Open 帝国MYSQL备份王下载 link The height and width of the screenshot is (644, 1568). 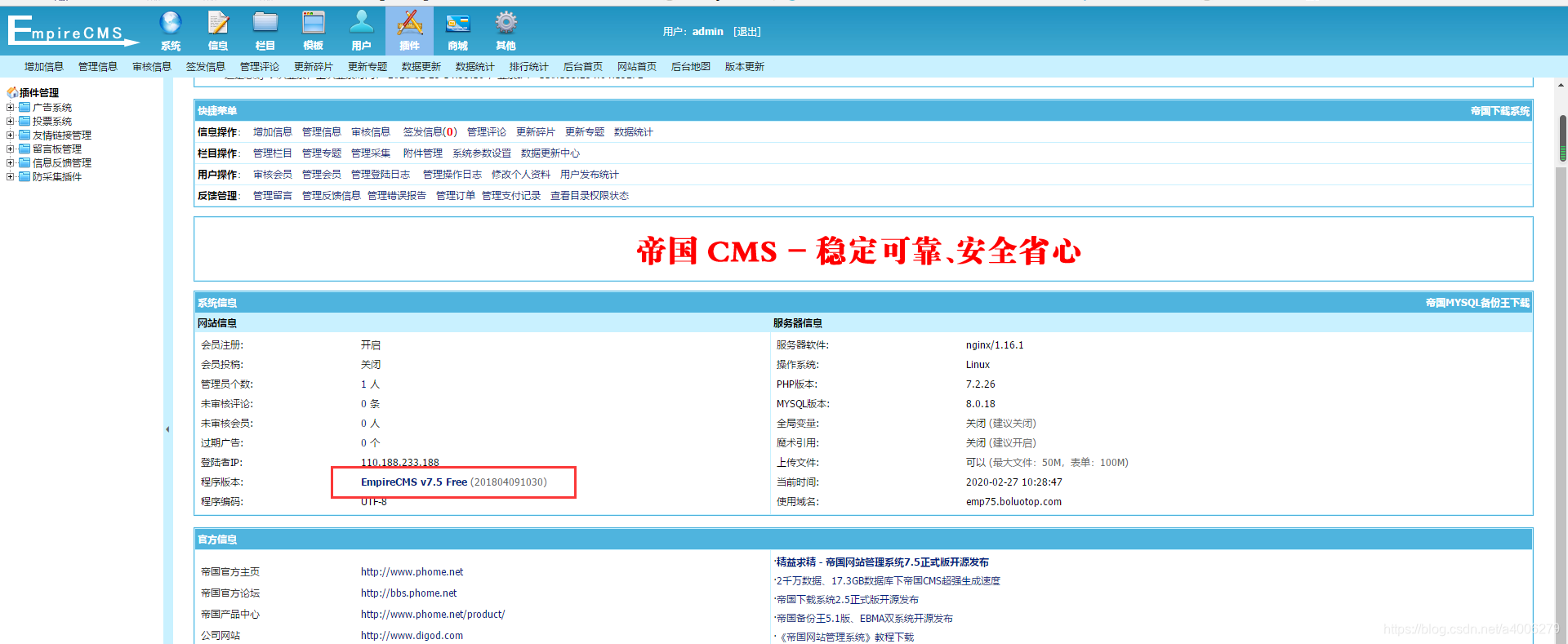1478,303
